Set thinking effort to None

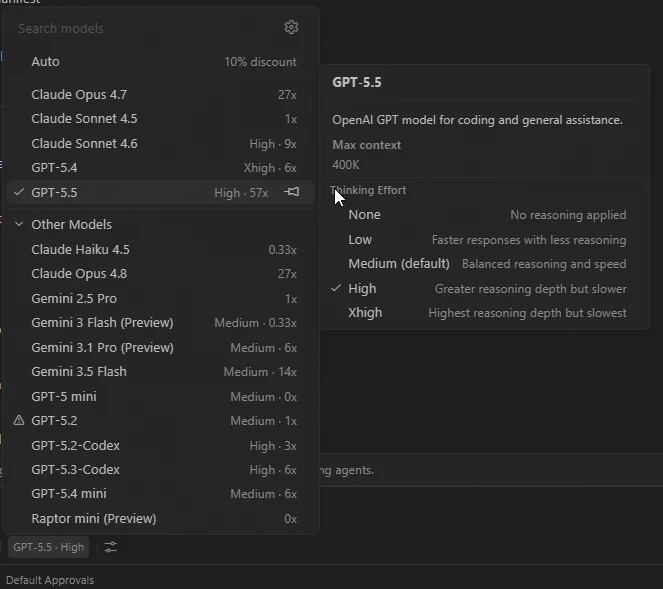pos(485,215)
